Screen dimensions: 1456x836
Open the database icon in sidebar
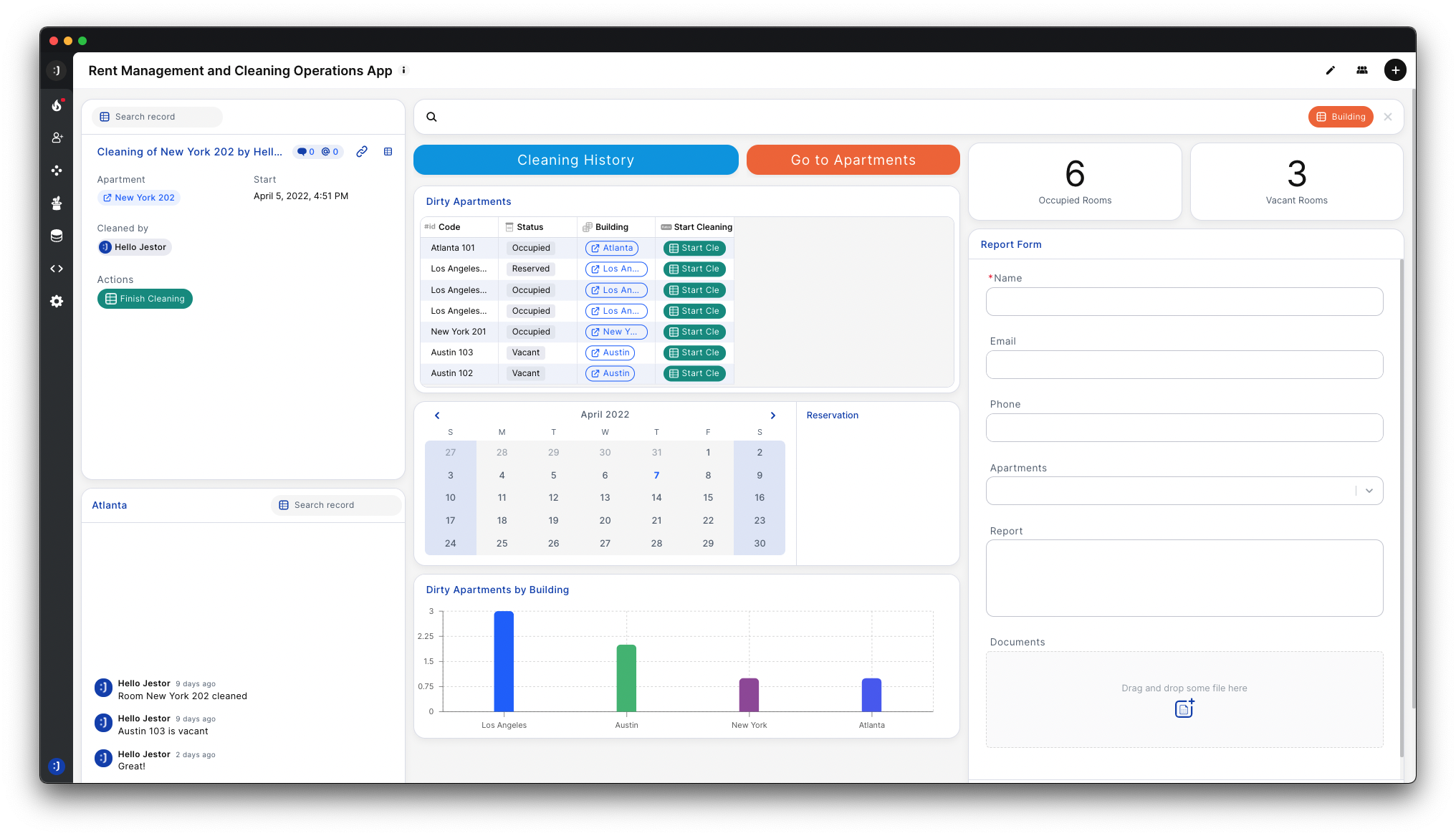click(57, 236)
